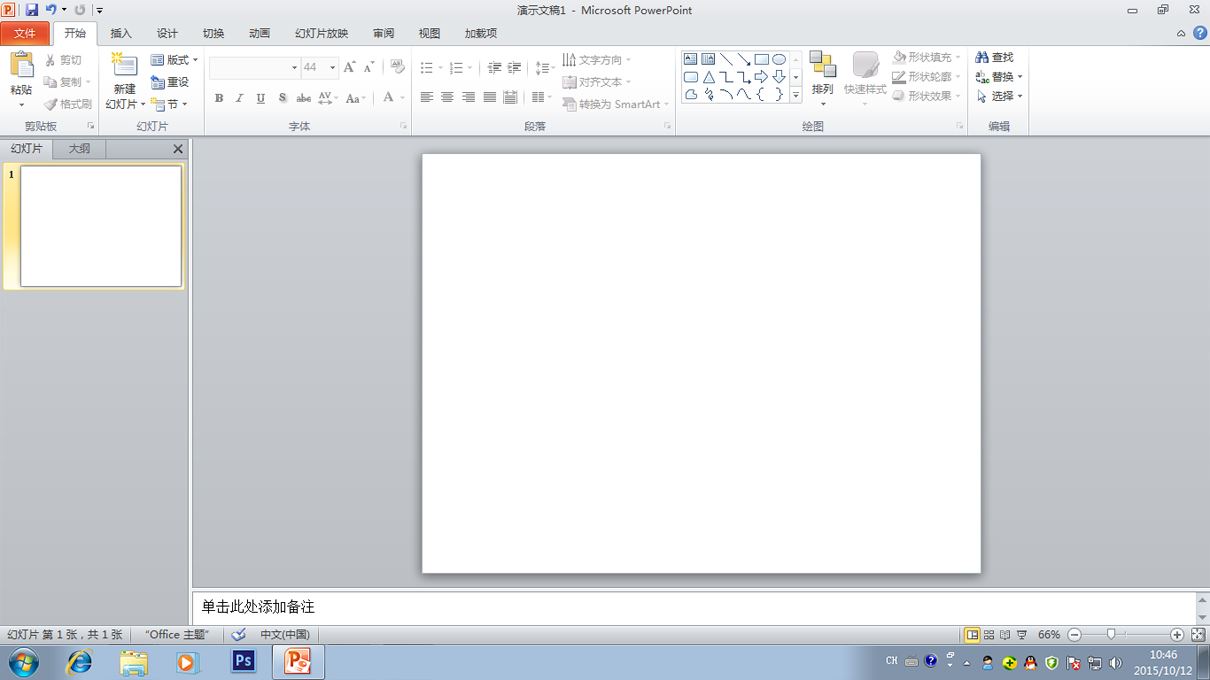Expand the shapes gallery More arrow

click(796, 96)
